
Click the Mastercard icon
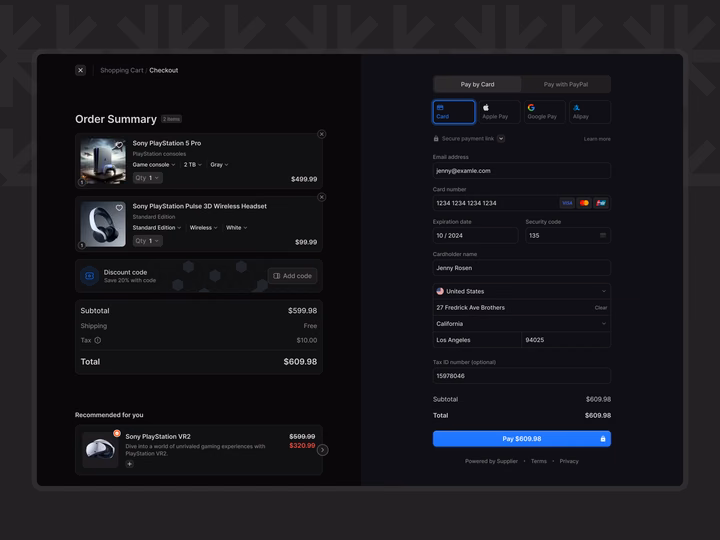coord(584,203)
